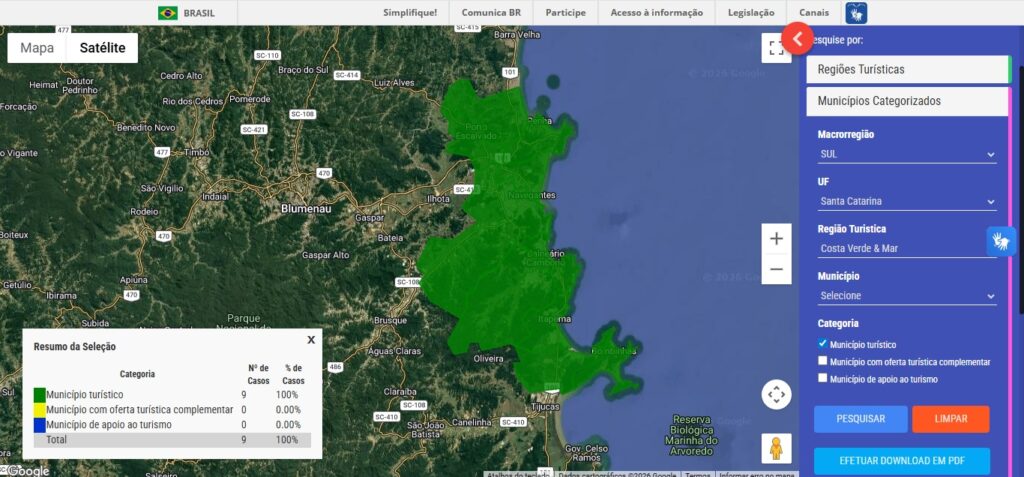Image resolution: width=1024 pixels, height=477 pixels.
Task: Click Gaspar label on the map
Action: coord(369,217)
